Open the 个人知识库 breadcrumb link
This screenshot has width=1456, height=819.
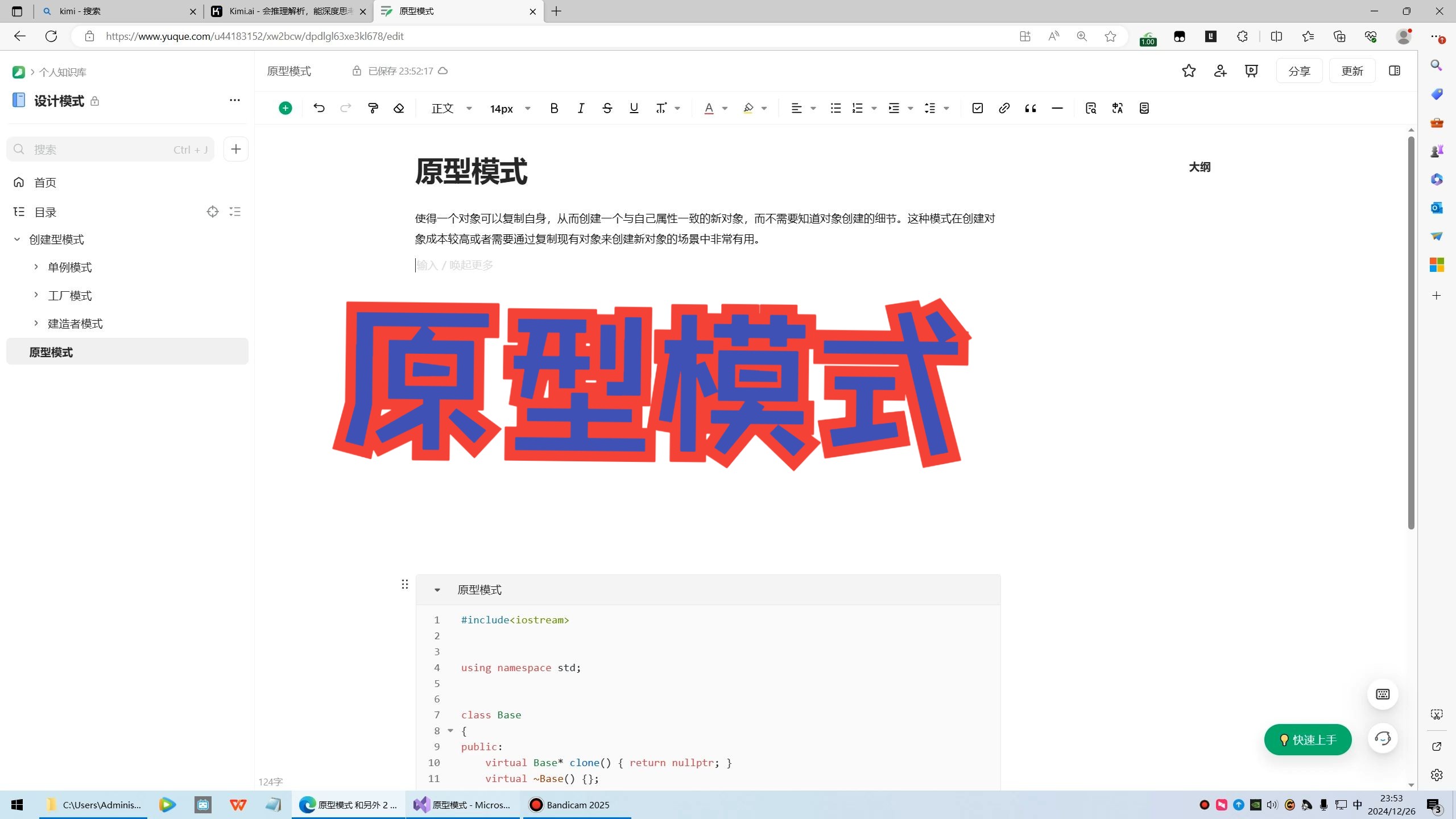click(x=63, y=72)
